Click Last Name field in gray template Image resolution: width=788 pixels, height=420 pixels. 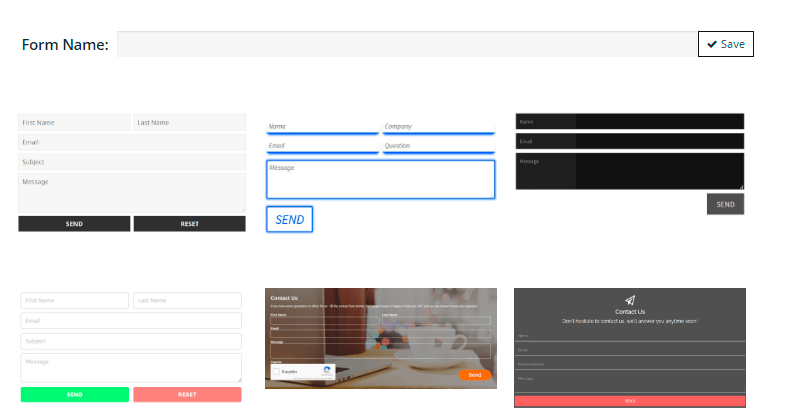coord(189,123)
